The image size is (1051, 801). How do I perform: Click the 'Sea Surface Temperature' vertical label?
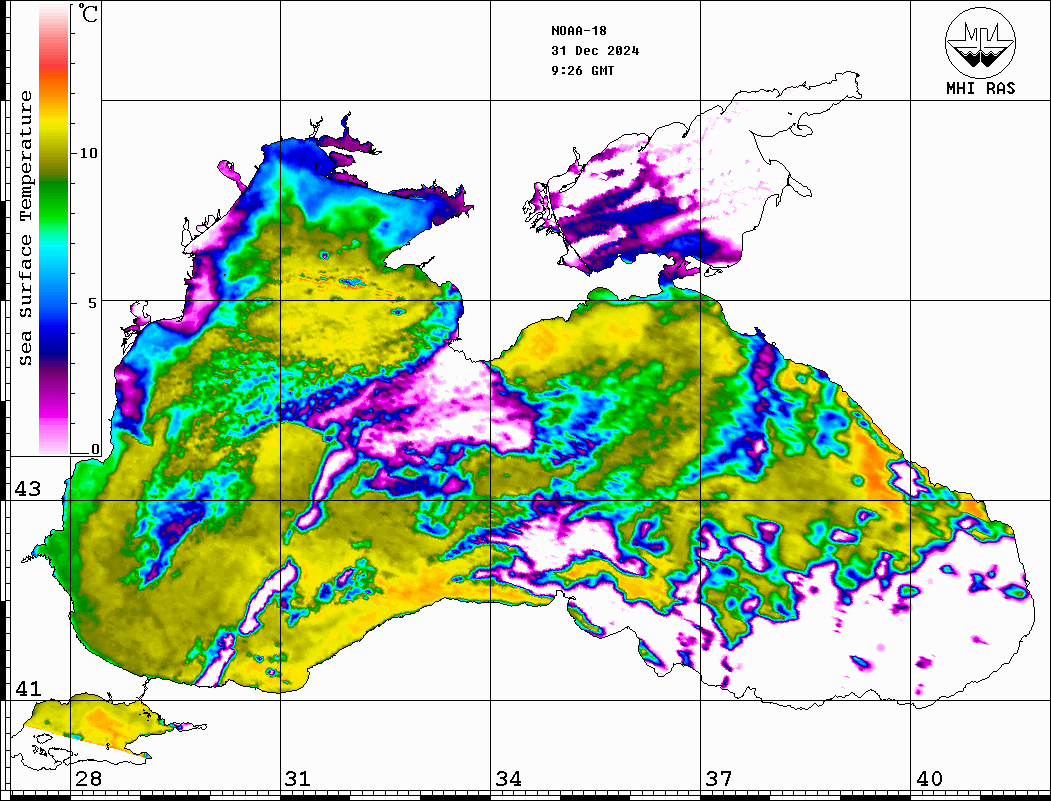[25, 228]
